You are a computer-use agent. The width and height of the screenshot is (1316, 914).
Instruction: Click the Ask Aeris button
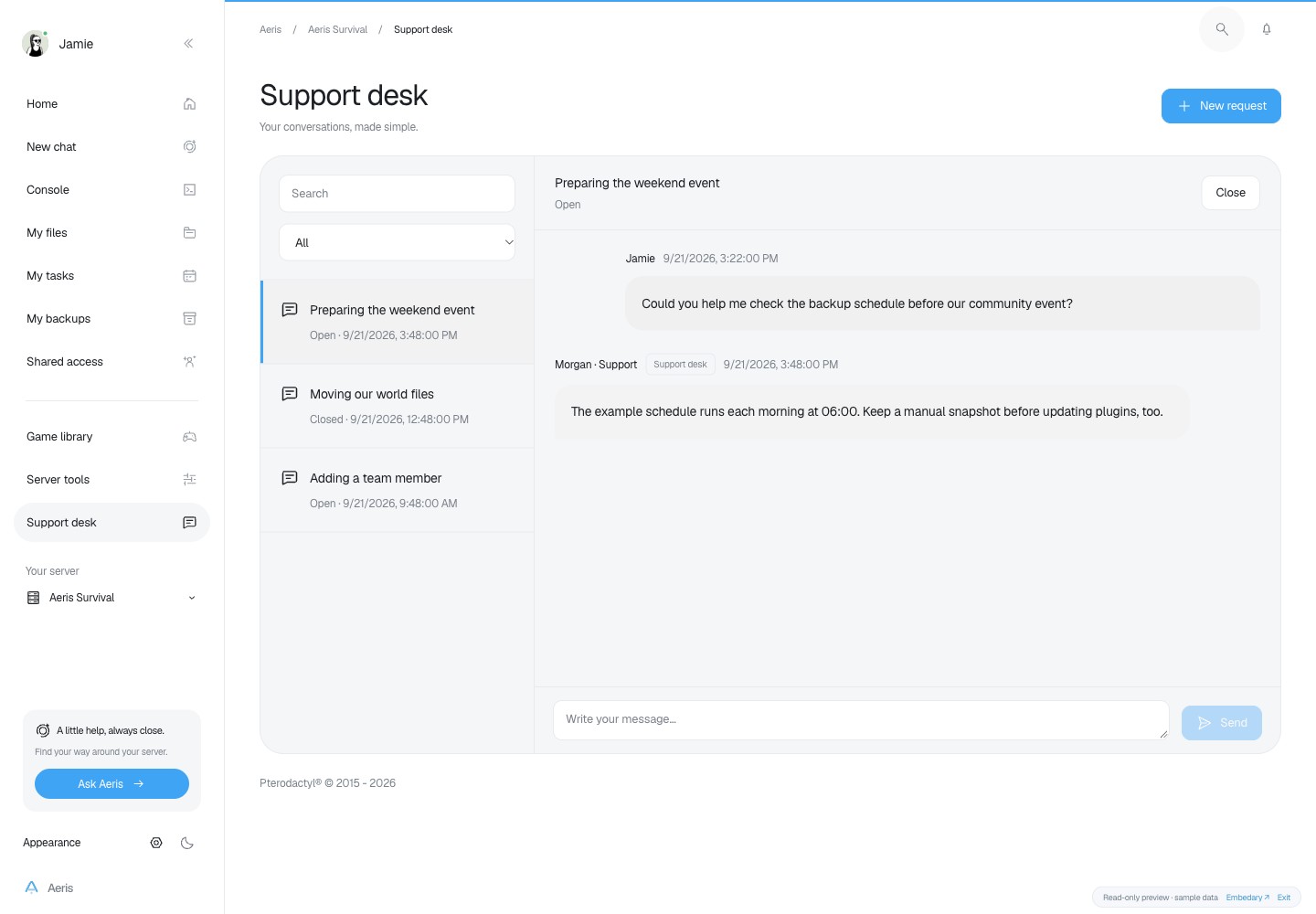(x=111, y=784)
